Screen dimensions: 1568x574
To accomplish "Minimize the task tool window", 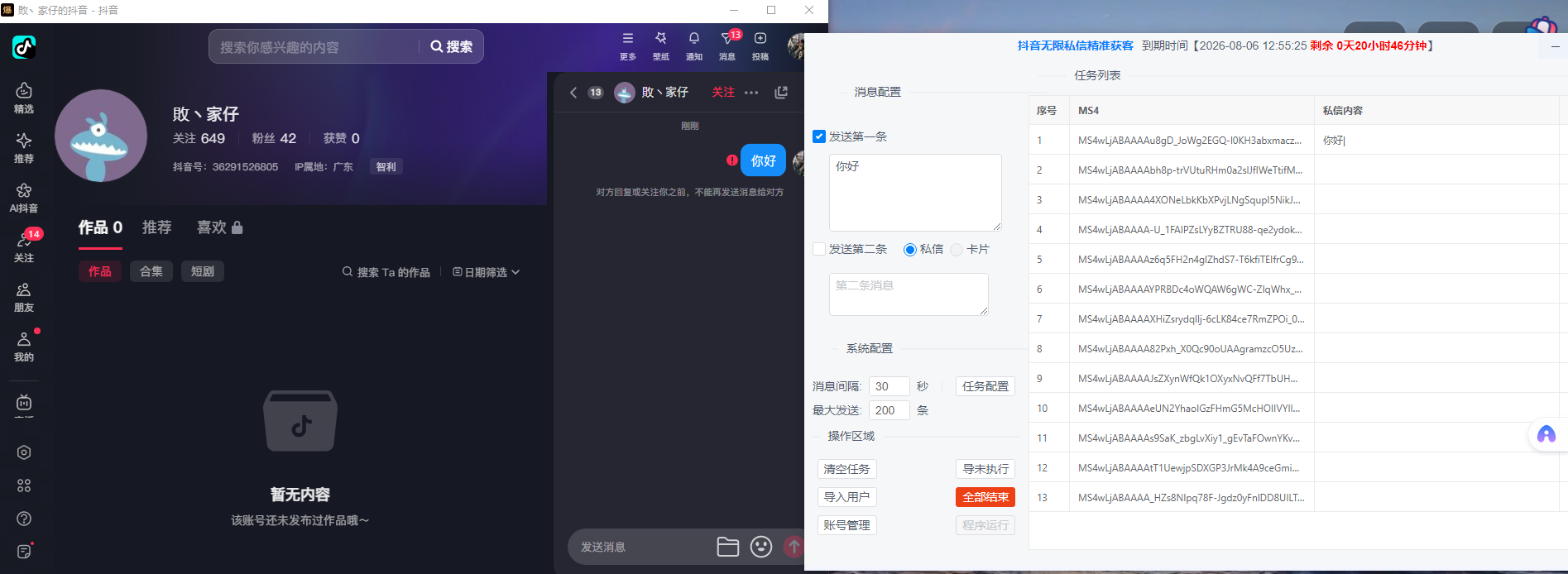I will pos(1555,48).
